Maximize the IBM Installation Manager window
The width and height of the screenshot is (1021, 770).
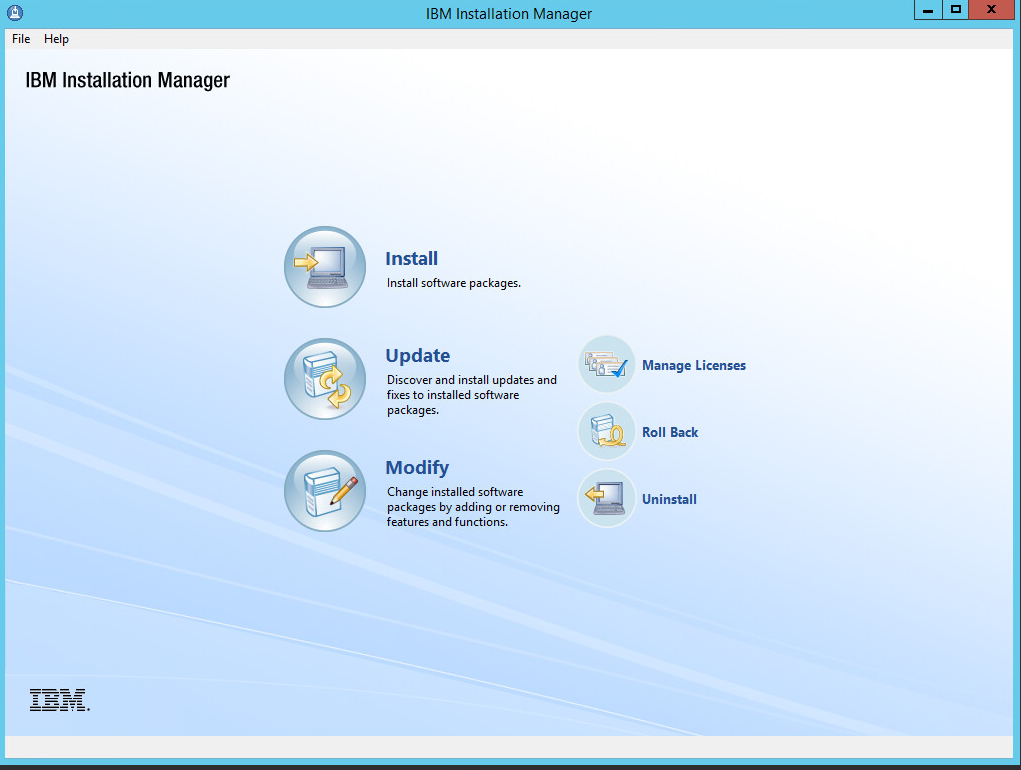(x=956, y=10)
